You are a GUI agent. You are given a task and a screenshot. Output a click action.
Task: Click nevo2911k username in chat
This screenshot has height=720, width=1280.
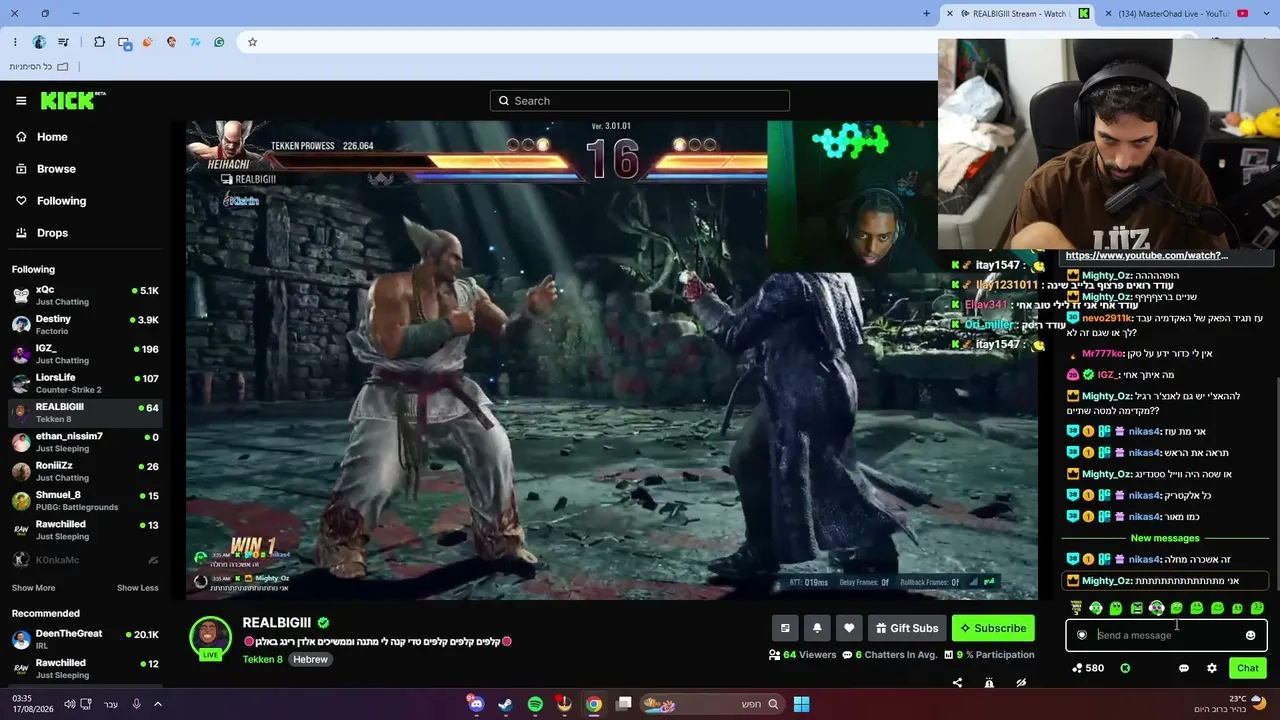tap(1106, 318)
